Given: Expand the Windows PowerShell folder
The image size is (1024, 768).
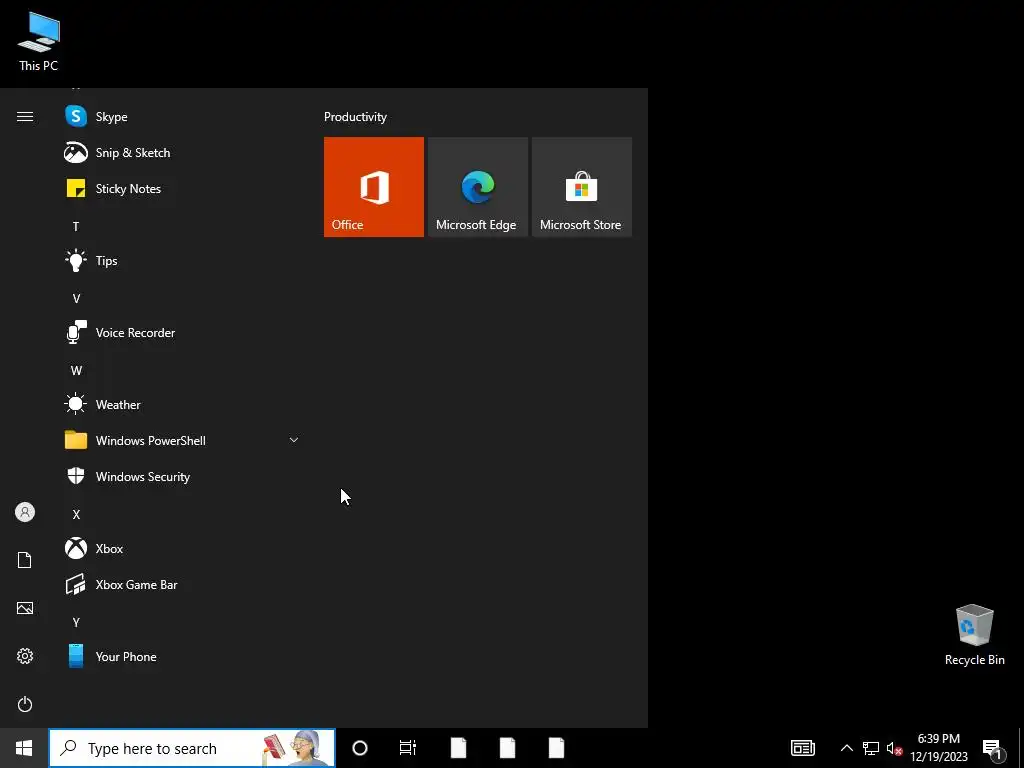Looking at the screenshot, I should point(294,440).
